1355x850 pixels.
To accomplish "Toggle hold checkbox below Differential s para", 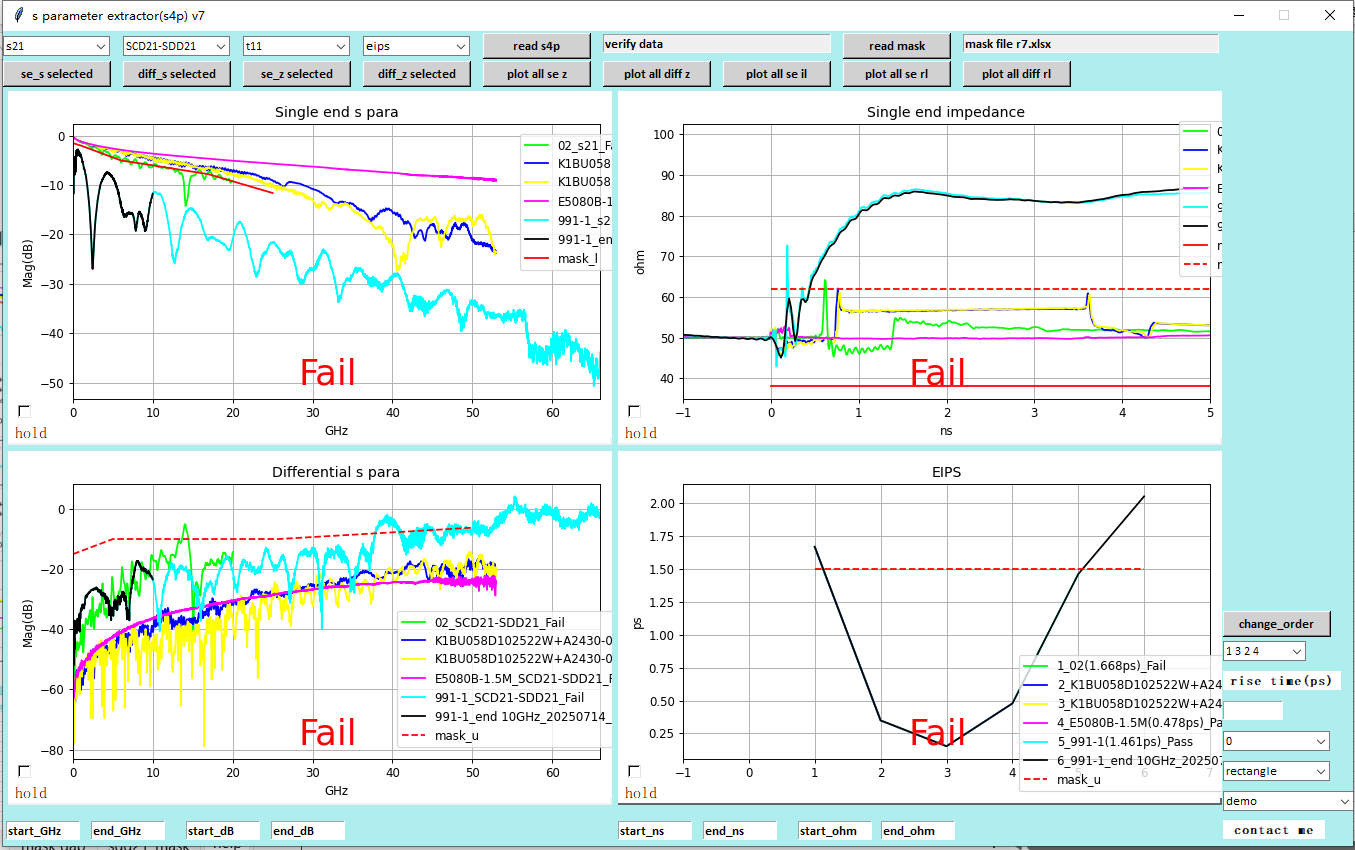I will tap(24, 771).
